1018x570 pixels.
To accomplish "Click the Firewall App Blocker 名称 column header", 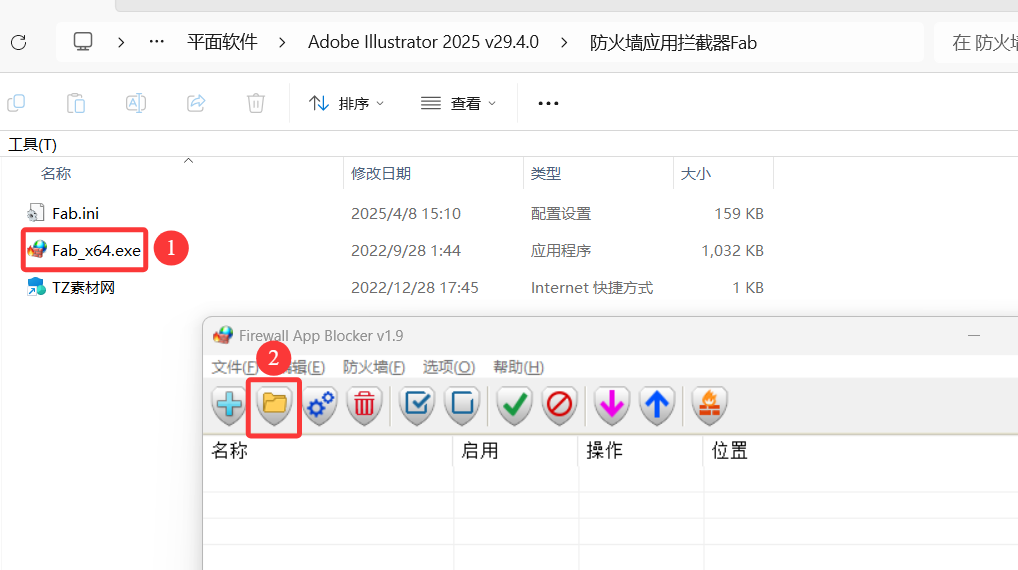I will [x=230, y=451].
